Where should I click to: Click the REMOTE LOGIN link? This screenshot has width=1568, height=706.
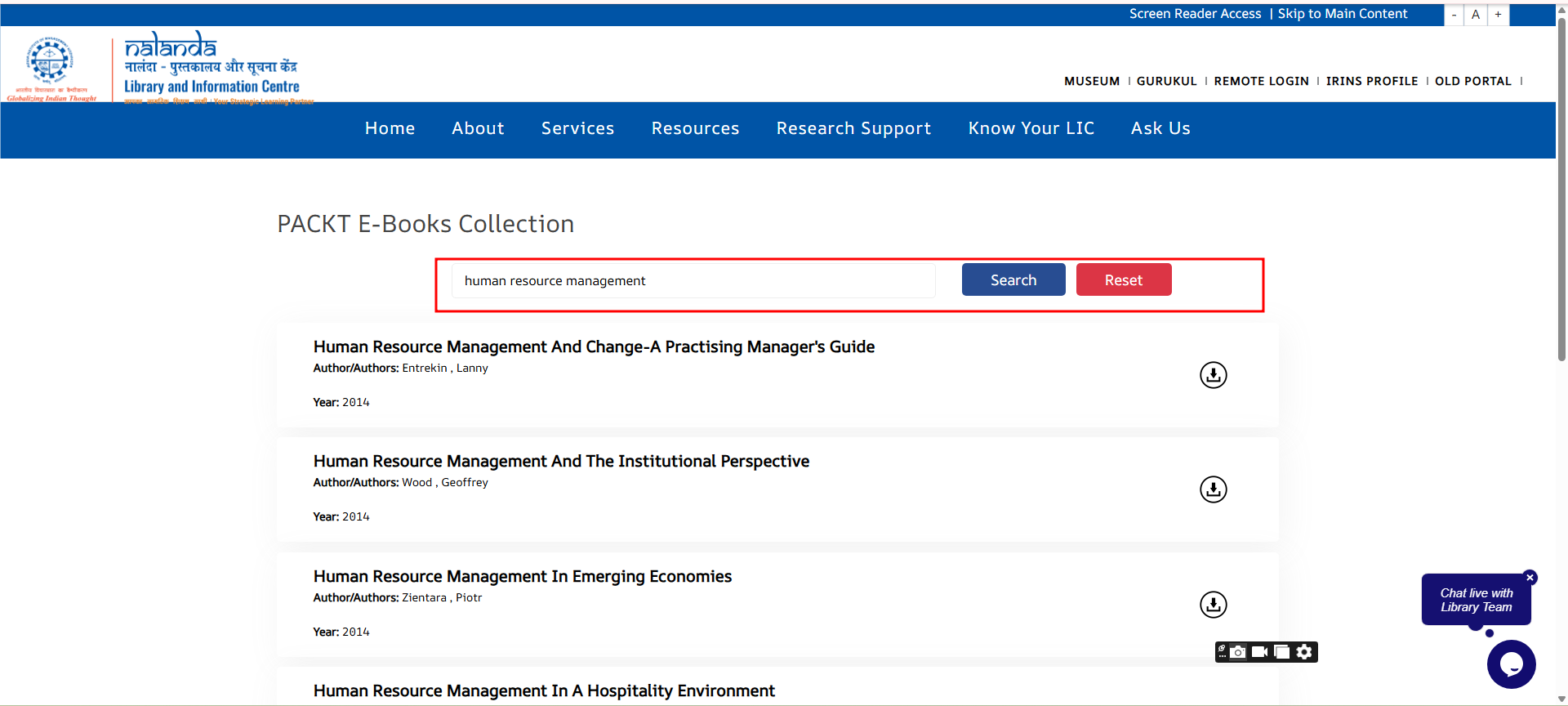[x=1261, y=81]
